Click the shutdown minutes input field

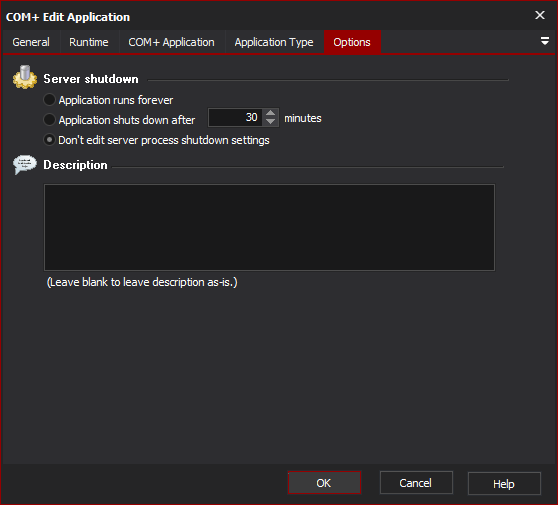(236, 117)
